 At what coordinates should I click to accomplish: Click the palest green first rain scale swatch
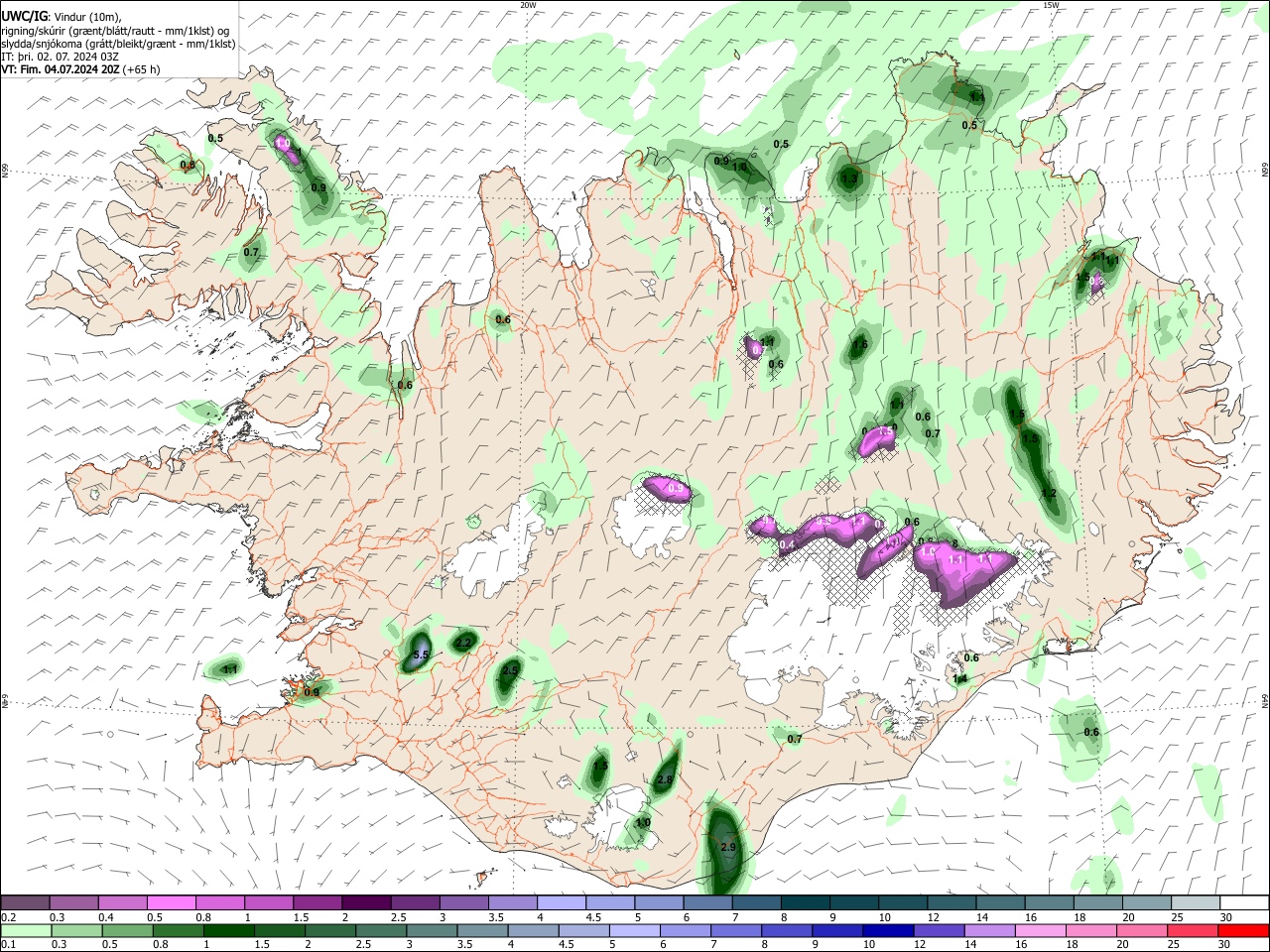[25, 930]
